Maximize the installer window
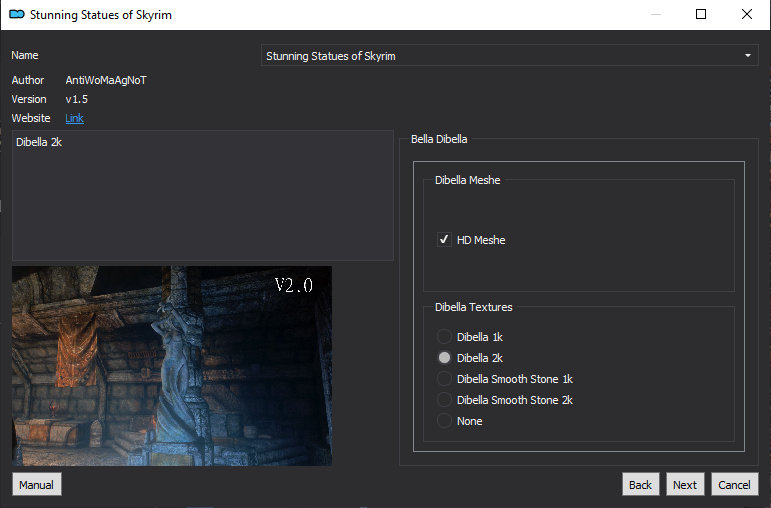 click(x=701, y=14)
